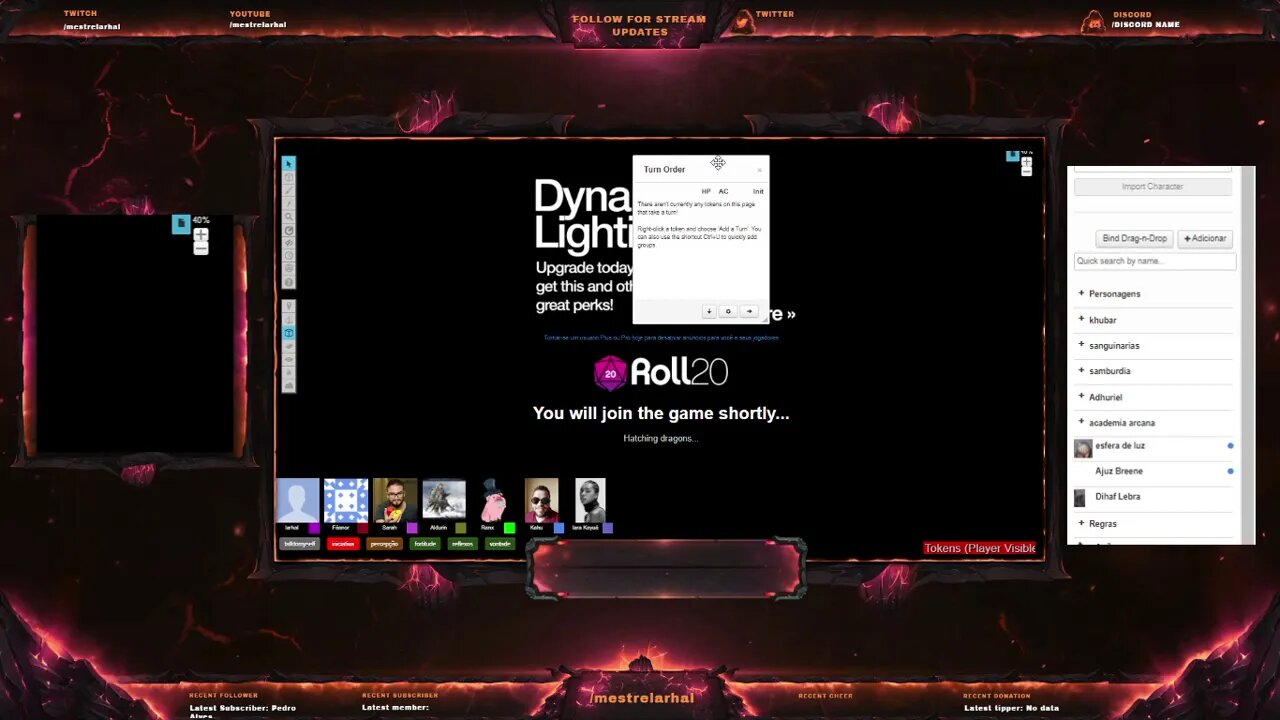The image size is (1280, 720).
Task: Click page icon in left preview panel
Action: (x=181, y=224)
